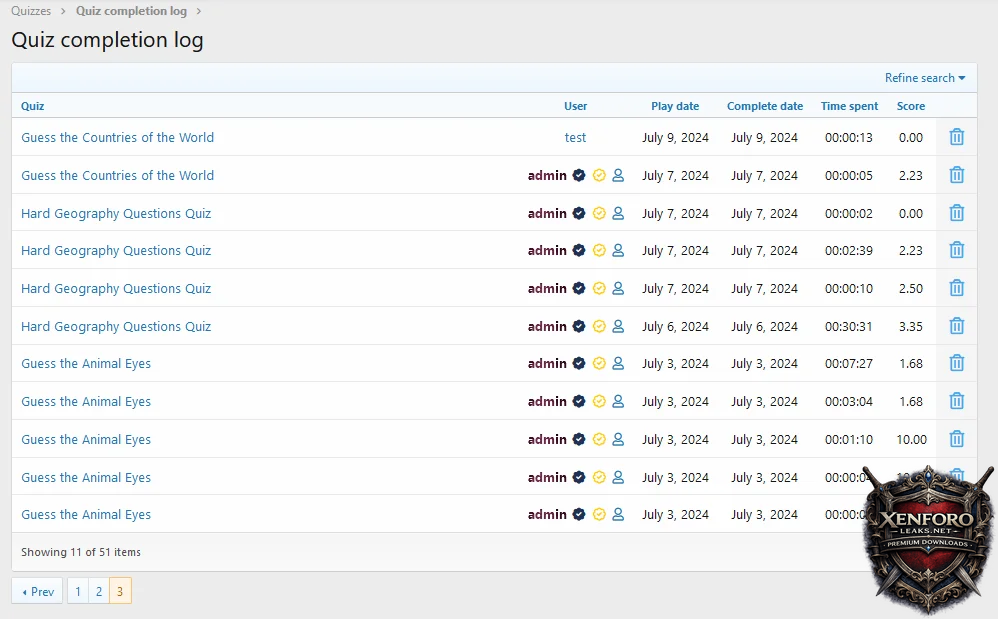The height and width of the screenshot is (619, 998).
Task: Go to the previous page with Prev
Action: (37, 591)
